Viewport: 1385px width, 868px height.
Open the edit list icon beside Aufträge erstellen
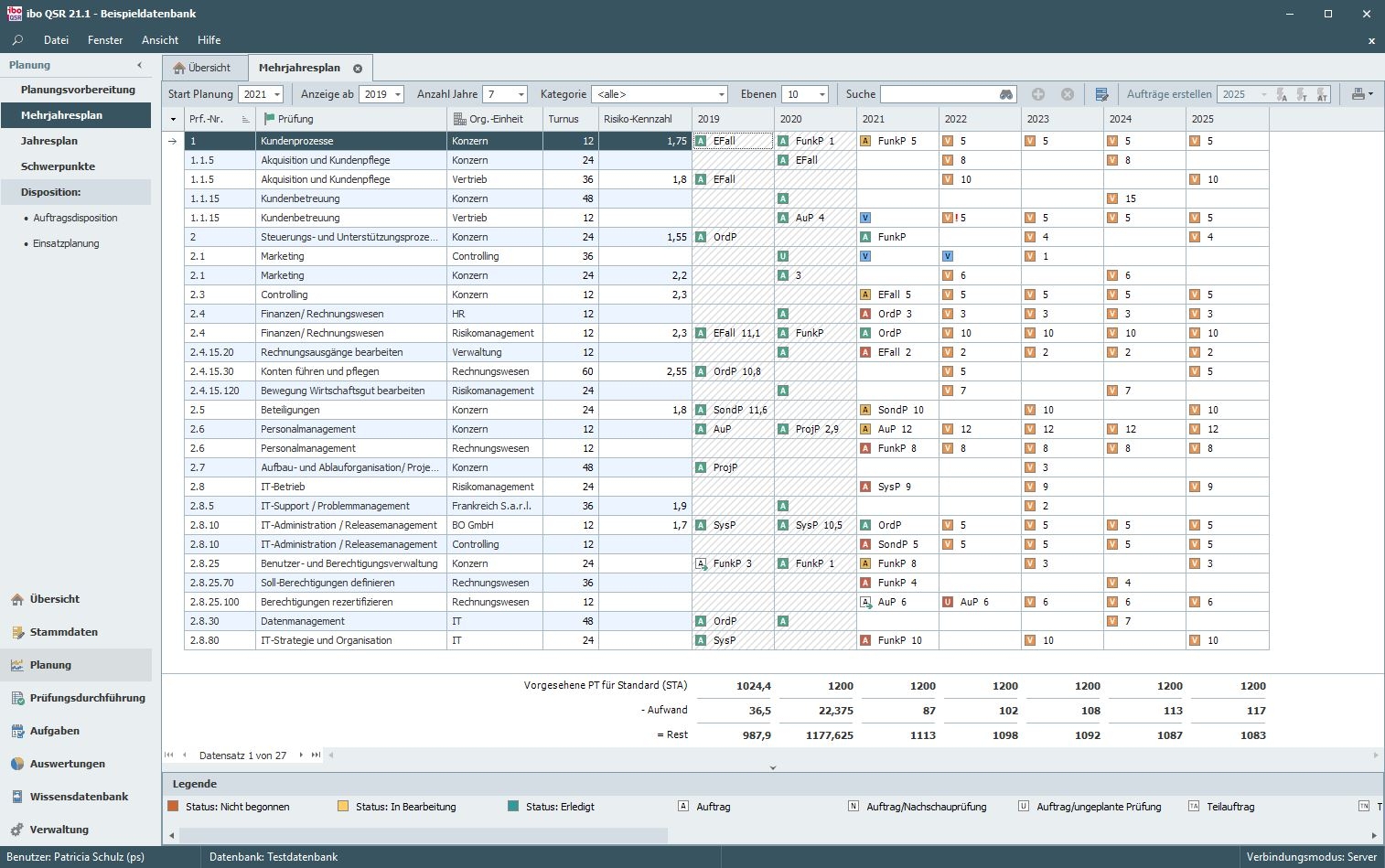[1101, 94]
